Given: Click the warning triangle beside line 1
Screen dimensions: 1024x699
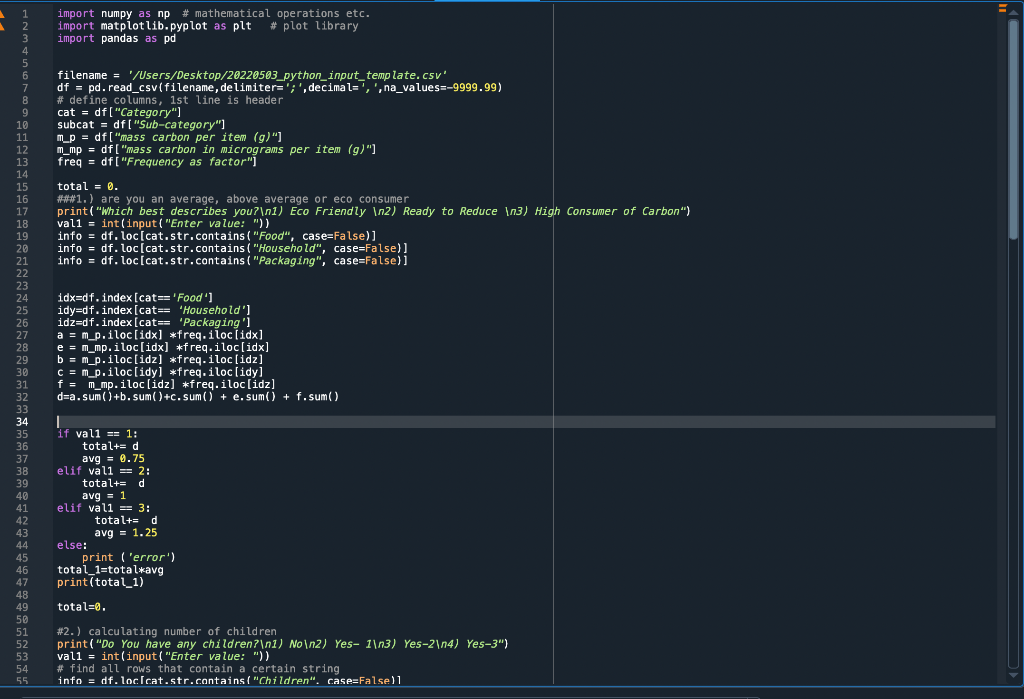Looking at the screenshot, I should pyautogui.click(x=2, y=13).
